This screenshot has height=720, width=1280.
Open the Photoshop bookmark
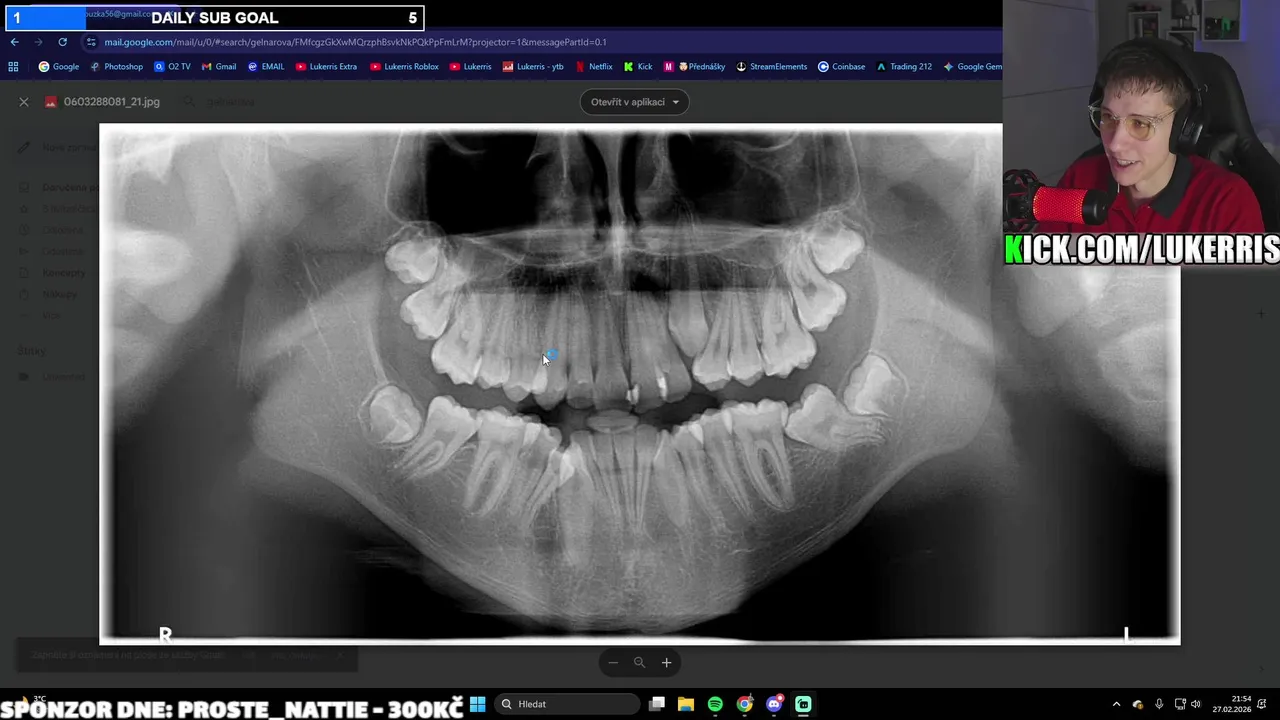[116, 67]
